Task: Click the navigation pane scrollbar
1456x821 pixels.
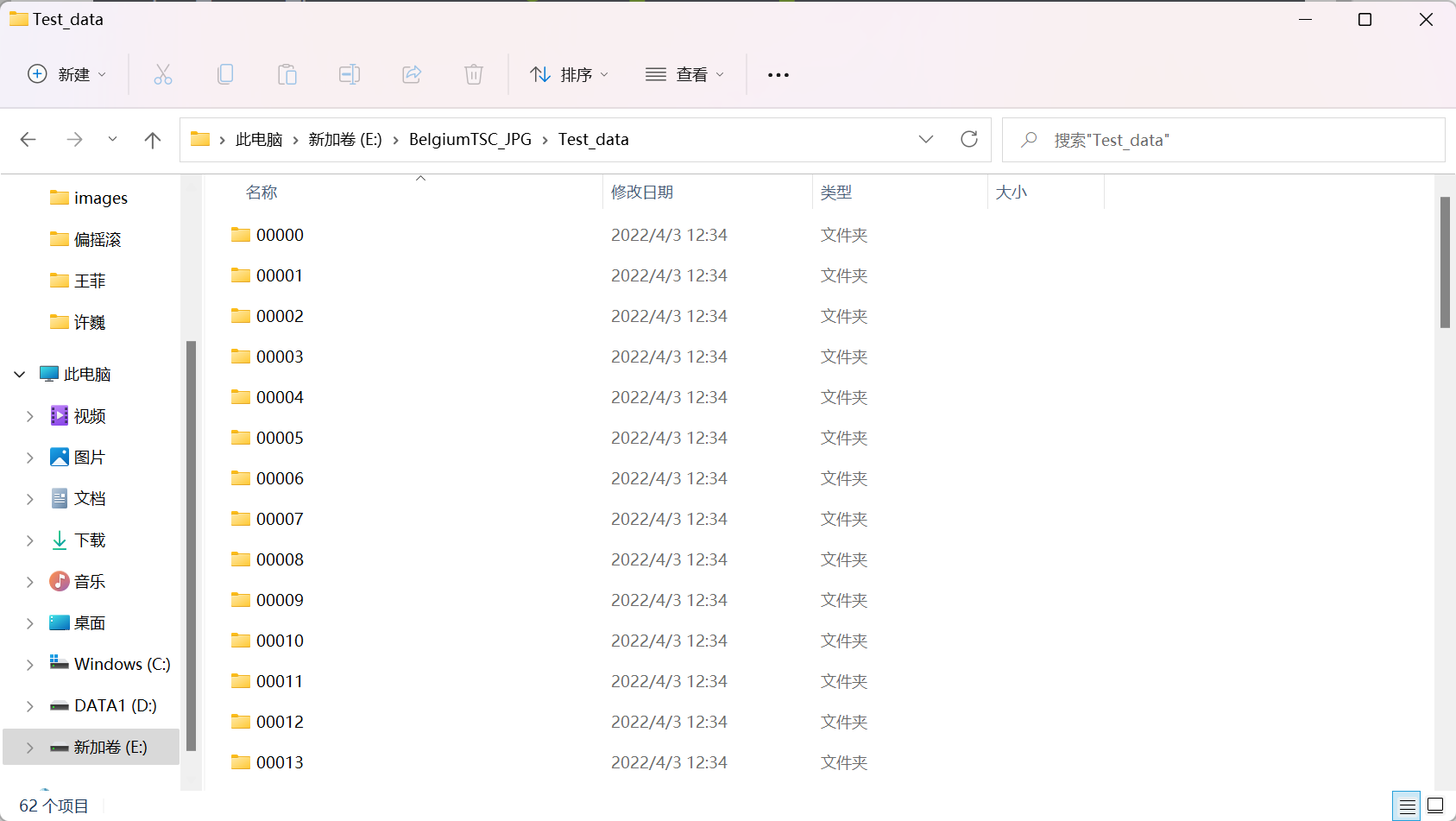Action: [191, 546]
